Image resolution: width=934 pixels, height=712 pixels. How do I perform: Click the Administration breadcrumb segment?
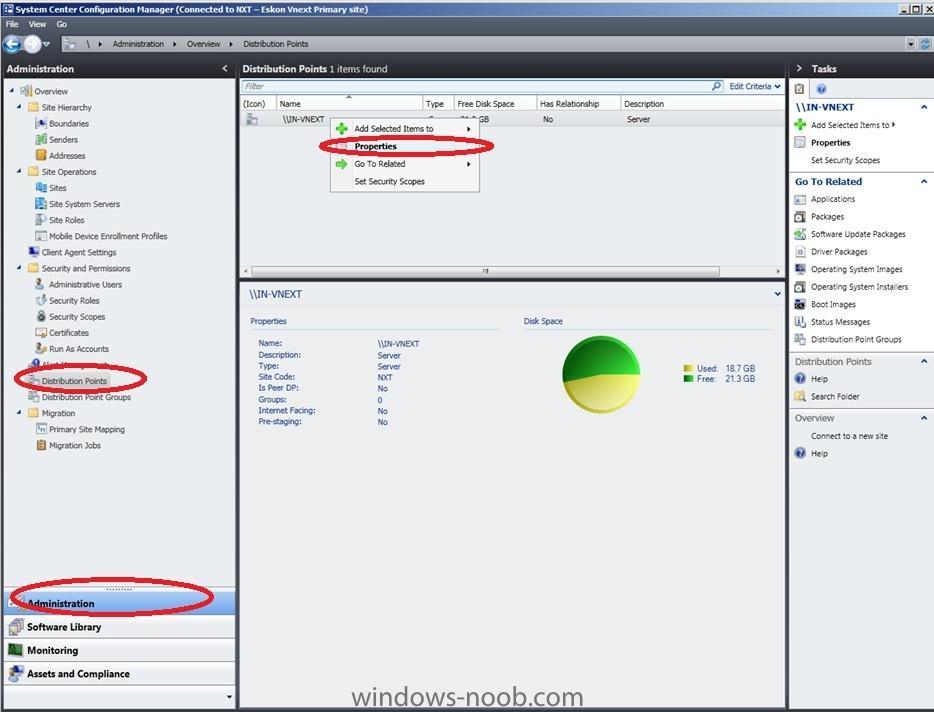pos(138,44)
